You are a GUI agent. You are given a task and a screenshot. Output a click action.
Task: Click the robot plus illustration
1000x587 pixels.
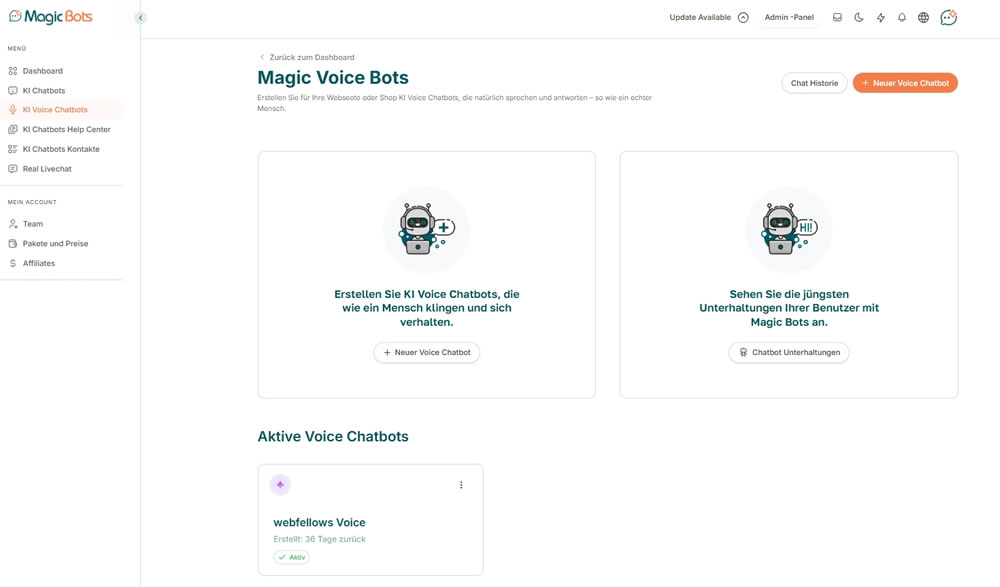[x=426, y=230]
